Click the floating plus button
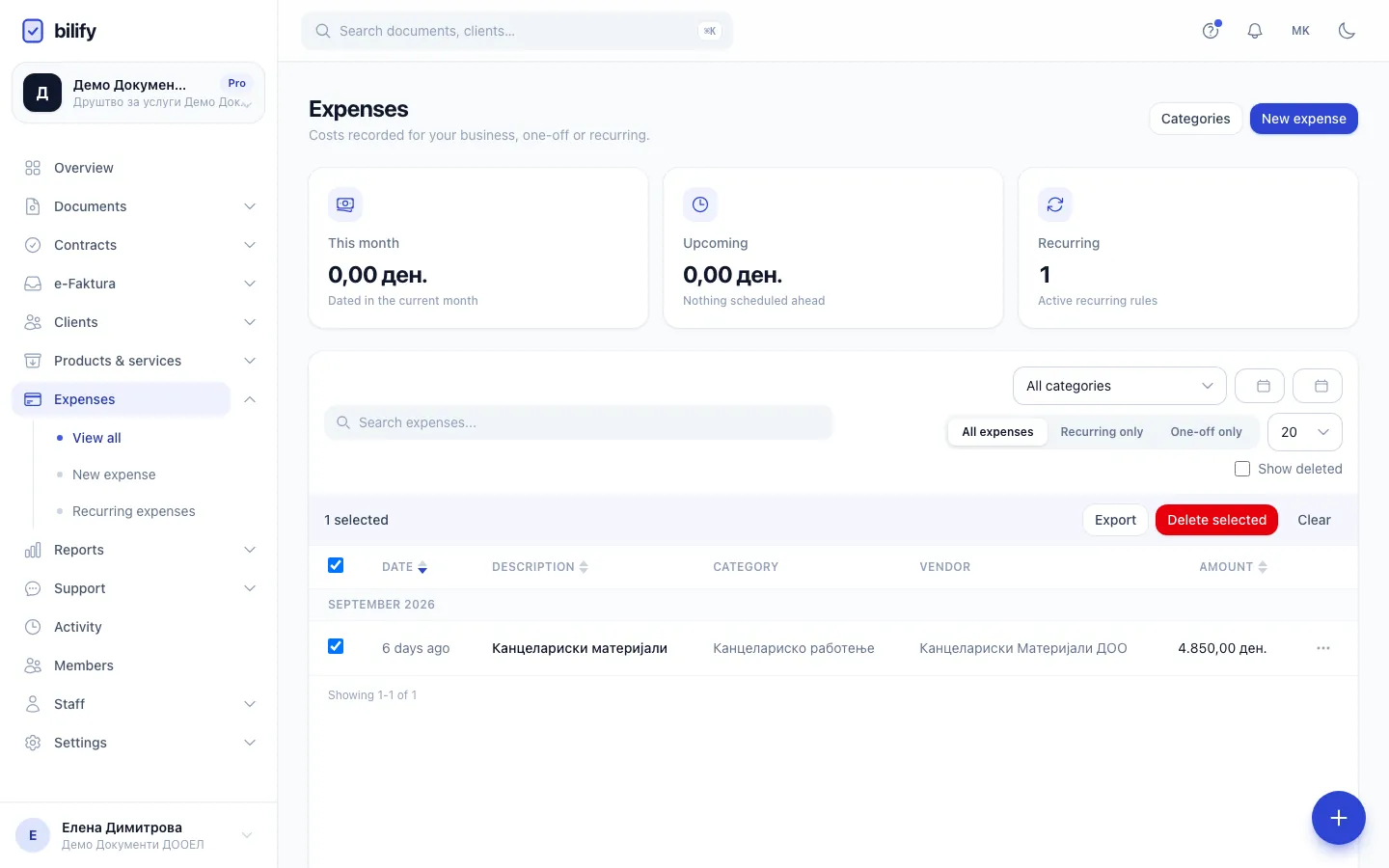This screenshot has height=868, width=1389. (x=1338, y=818)
